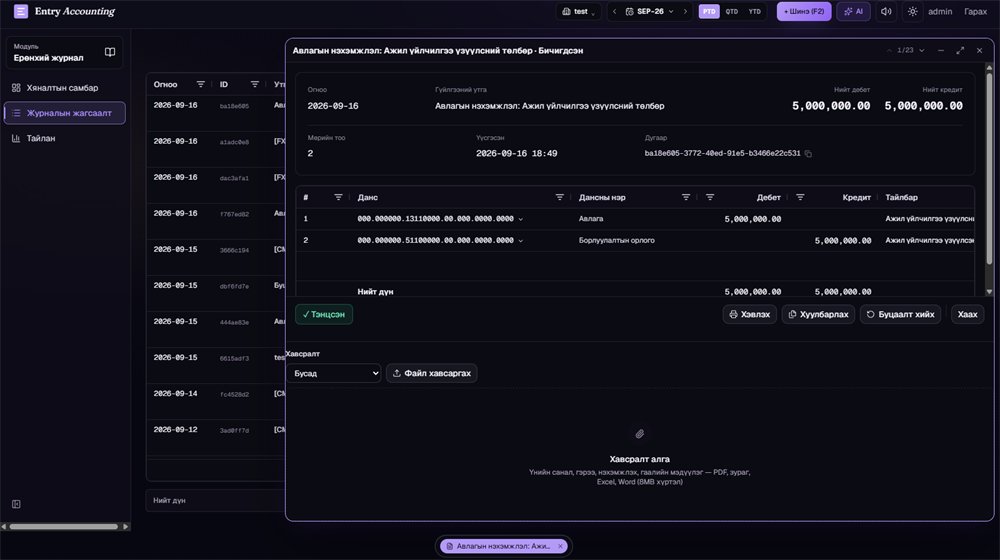Filter the Данс column in the table
Image resolution: width=1000 pixels, height=560 pixels.
coord(559,198)
